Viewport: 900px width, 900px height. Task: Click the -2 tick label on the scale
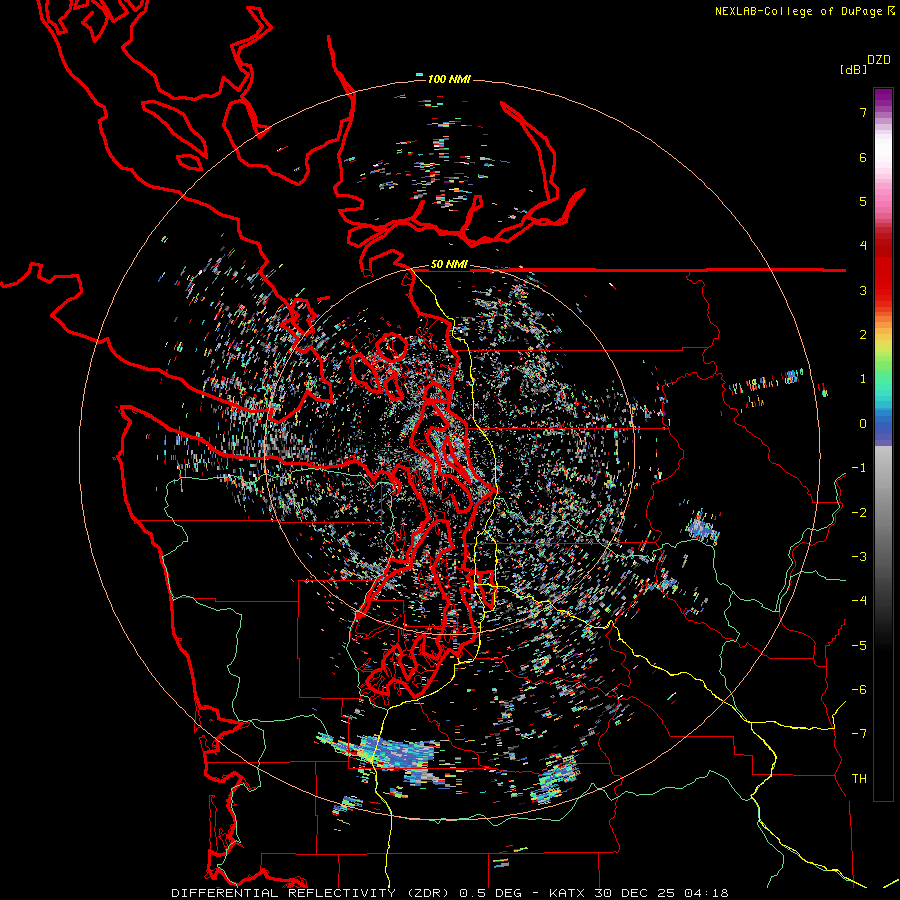point(859,513)
